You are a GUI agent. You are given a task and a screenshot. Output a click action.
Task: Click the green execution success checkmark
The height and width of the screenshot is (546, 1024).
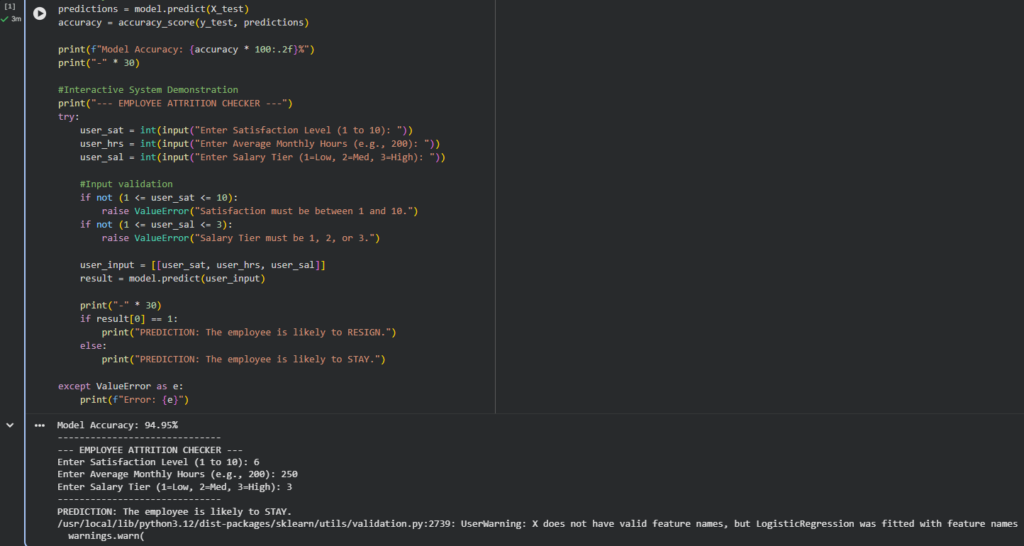tap(5, 19)
